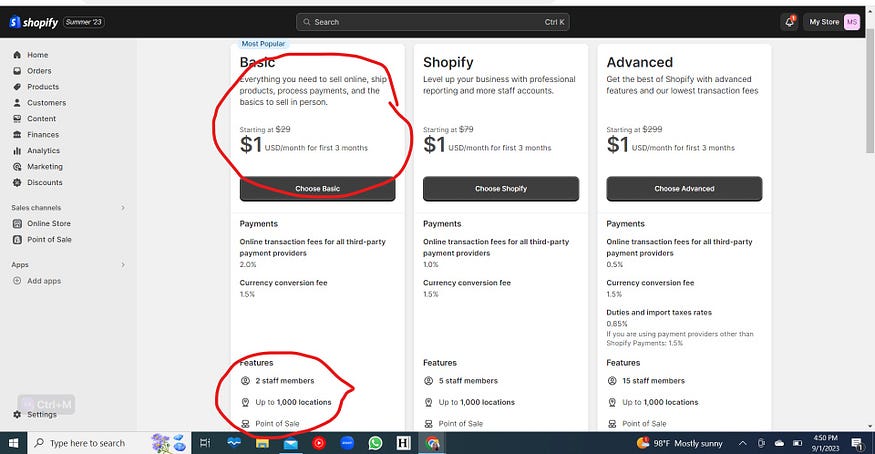Open Orders from the sidebar
875x454 pixels.
(39, 71)
